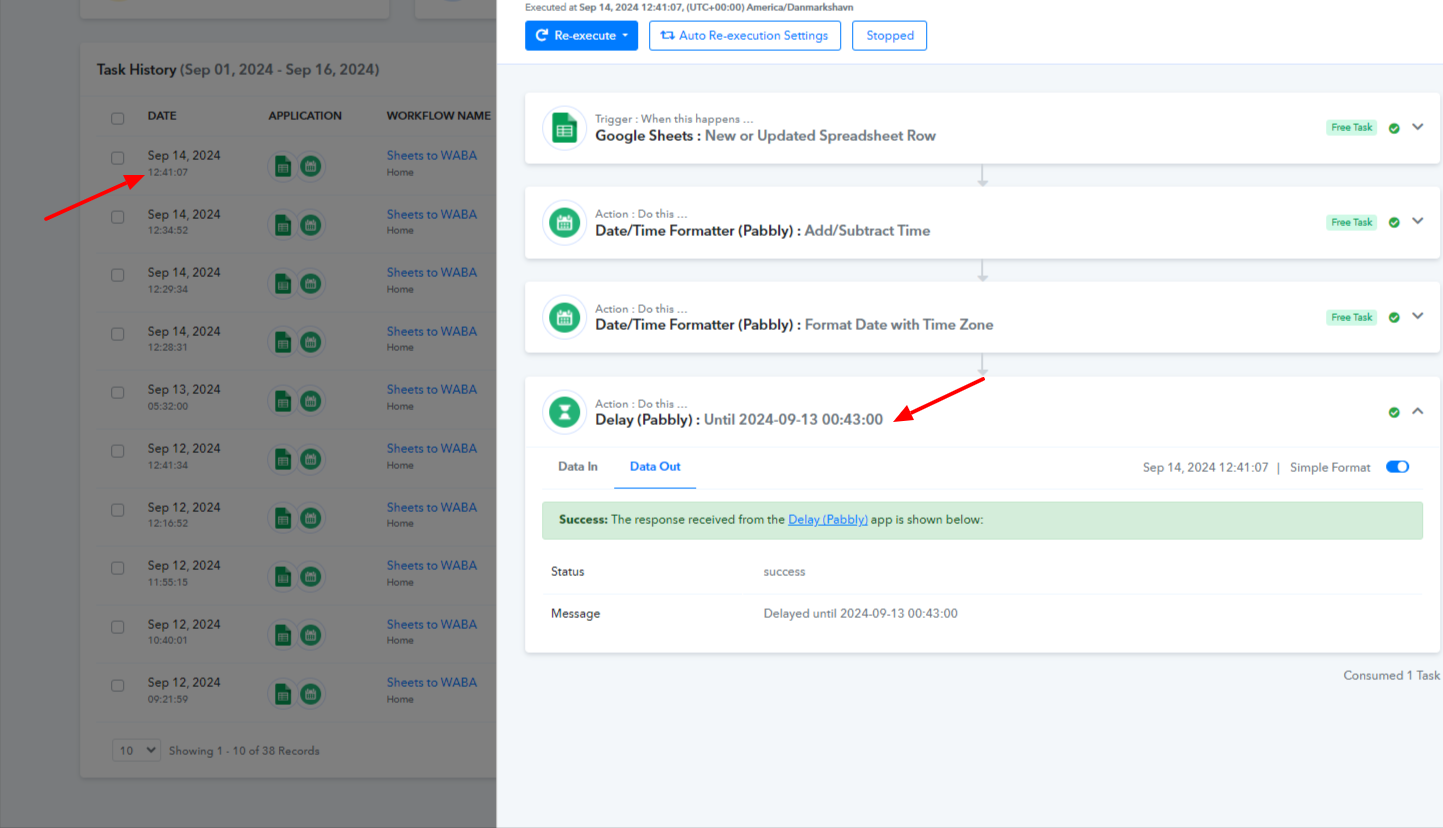Click the Add/Subtract Time step calendar icon
The height and width of the screenshot is (828, 1443).
(x=565, y=223)
